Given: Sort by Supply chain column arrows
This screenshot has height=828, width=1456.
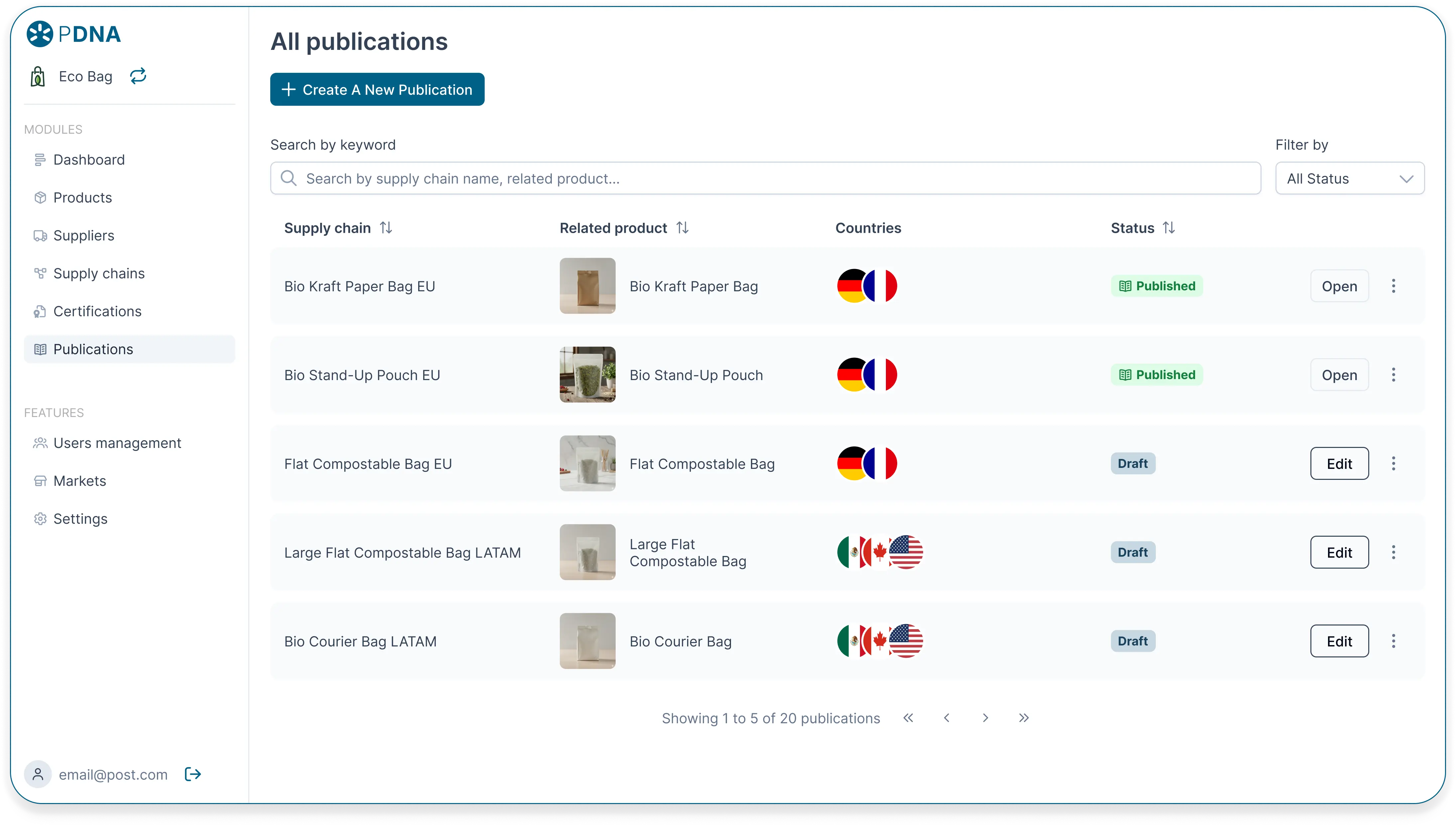Looking at the screenshot, I should coord(386,228).
